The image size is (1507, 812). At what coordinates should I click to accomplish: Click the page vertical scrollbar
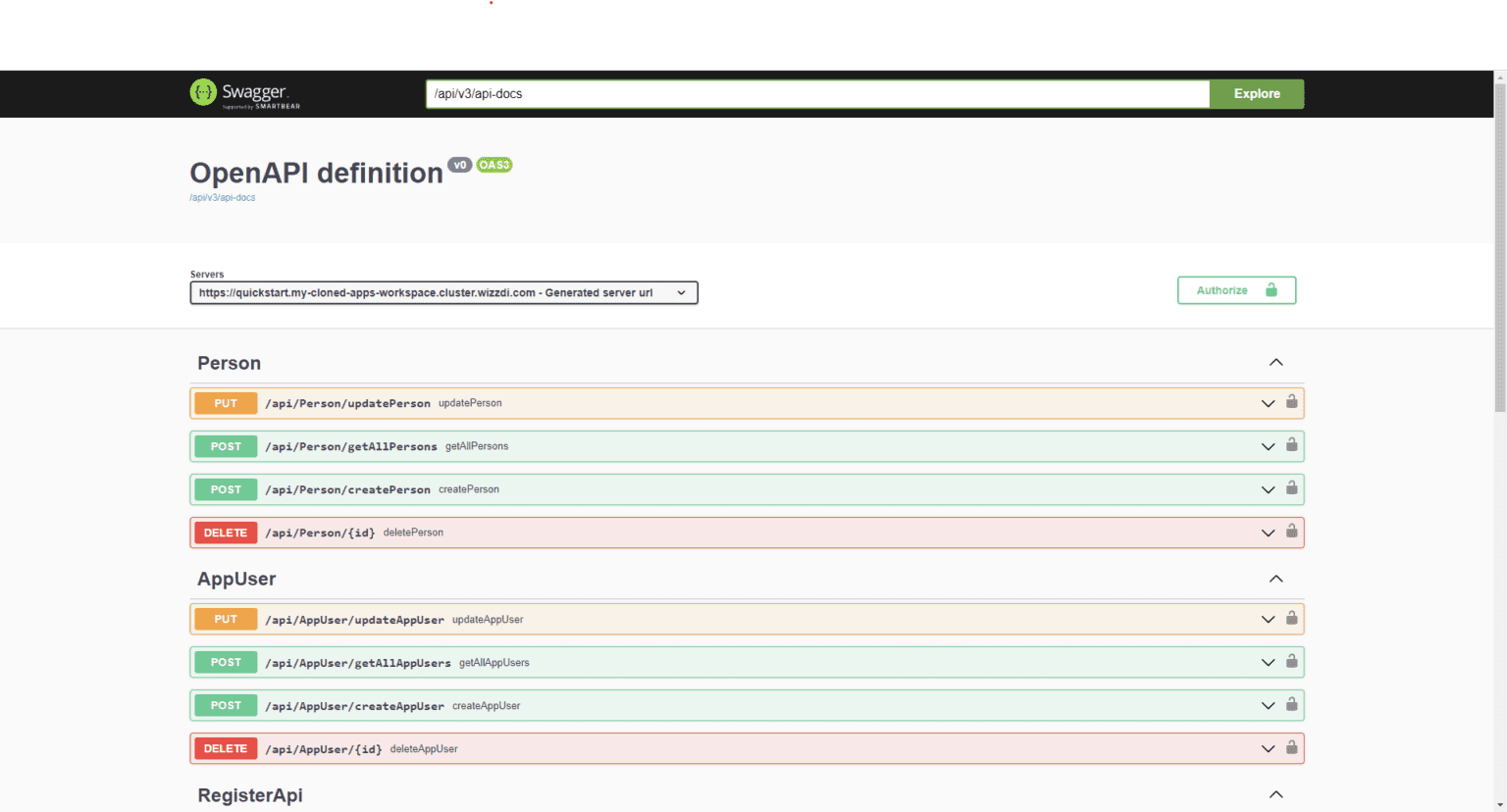click(1499, 245)
